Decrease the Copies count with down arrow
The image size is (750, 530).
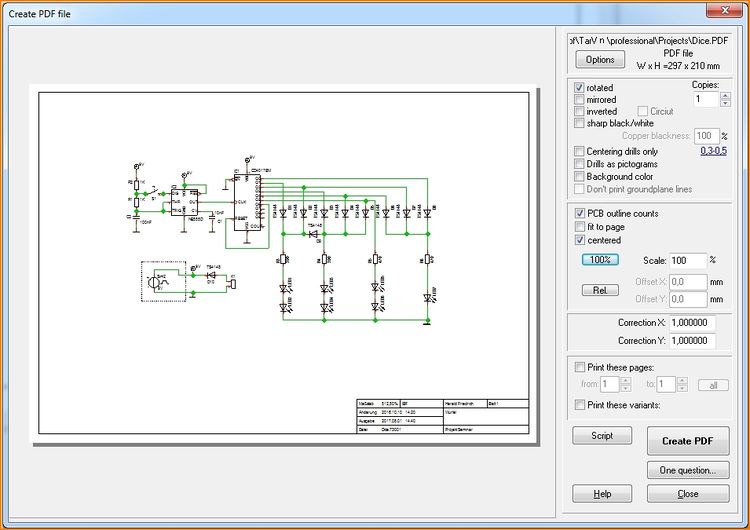pyautogui.click(x=724, y=104)
